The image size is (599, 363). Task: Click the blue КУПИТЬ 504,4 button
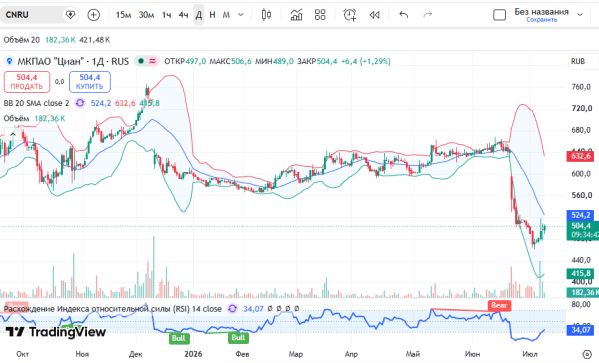[x=90, y=82]
